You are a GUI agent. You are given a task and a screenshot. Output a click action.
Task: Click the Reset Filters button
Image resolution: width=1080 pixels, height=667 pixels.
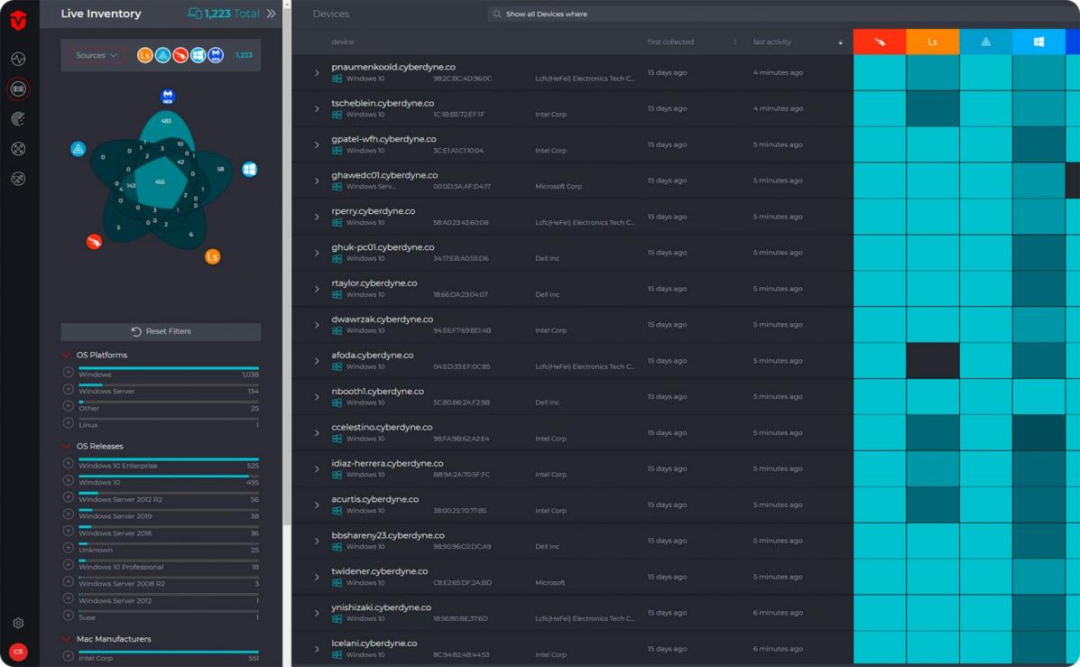click(x=161, y=331)
